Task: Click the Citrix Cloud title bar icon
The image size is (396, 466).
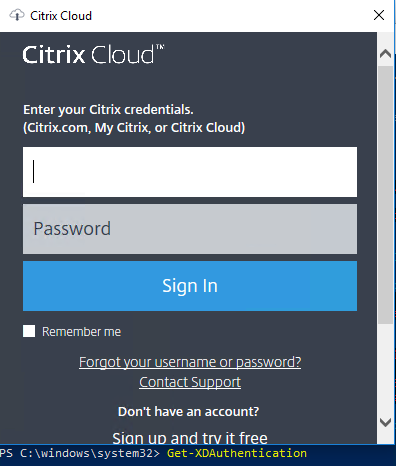Action: (x=17, y=15)
